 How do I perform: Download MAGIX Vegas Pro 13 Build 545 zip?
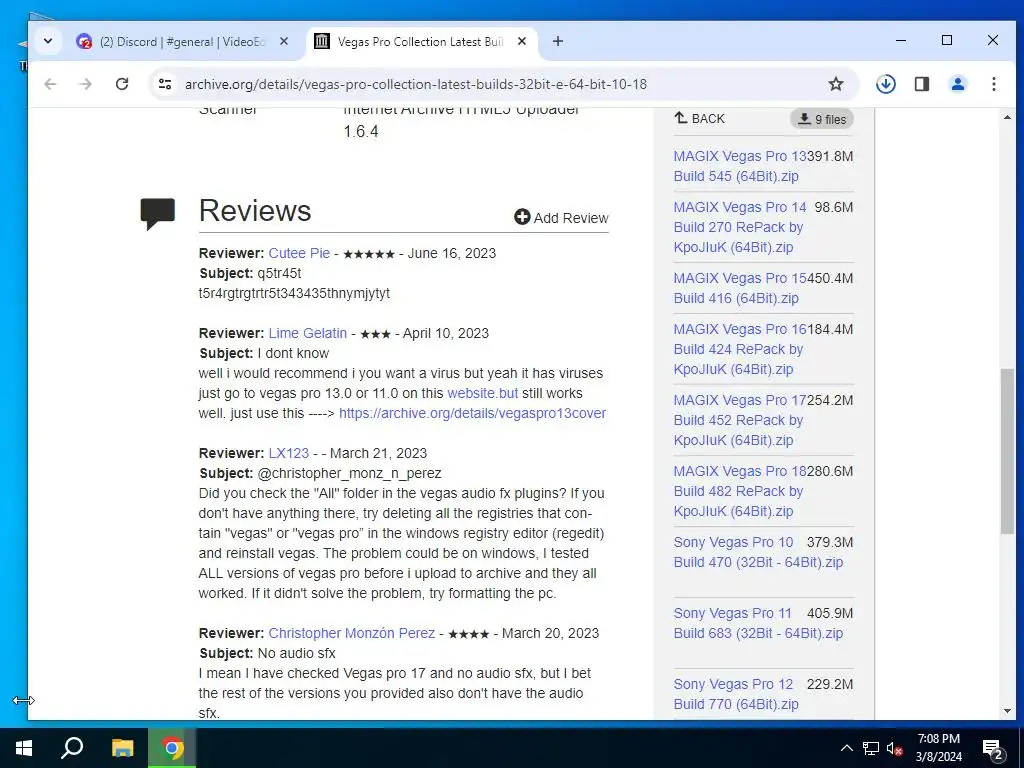(739, 166)
